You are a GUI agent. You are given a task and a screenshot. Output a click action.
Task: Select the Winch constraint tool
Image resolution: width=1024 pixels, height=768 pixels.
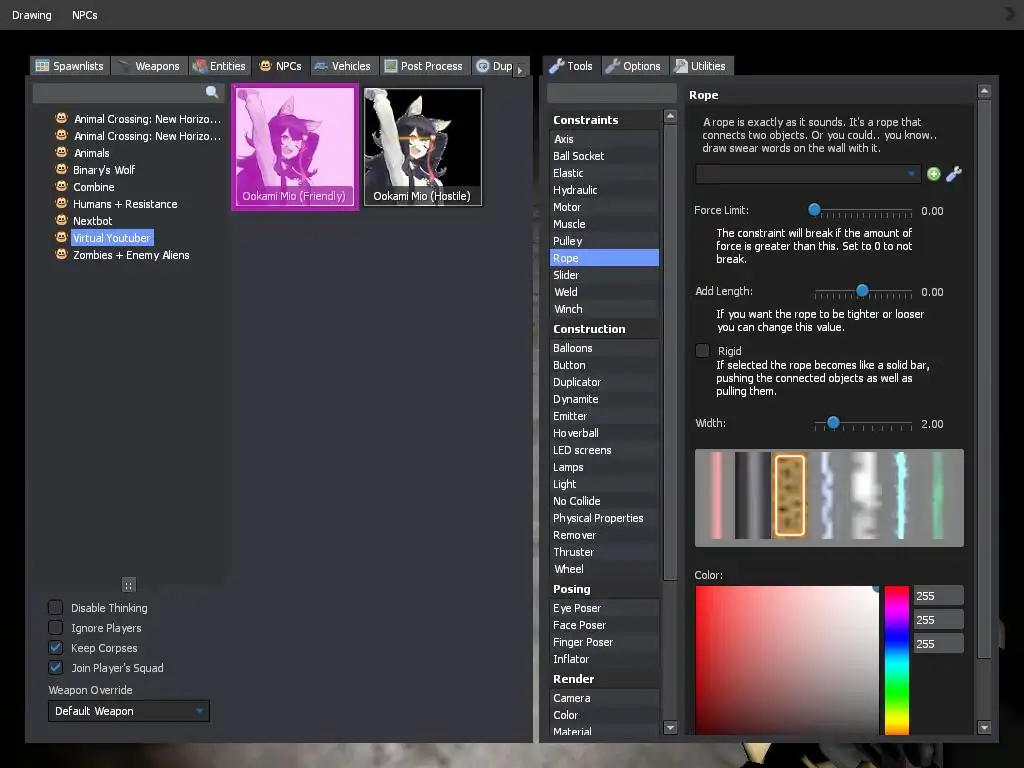tap(604, 309)
